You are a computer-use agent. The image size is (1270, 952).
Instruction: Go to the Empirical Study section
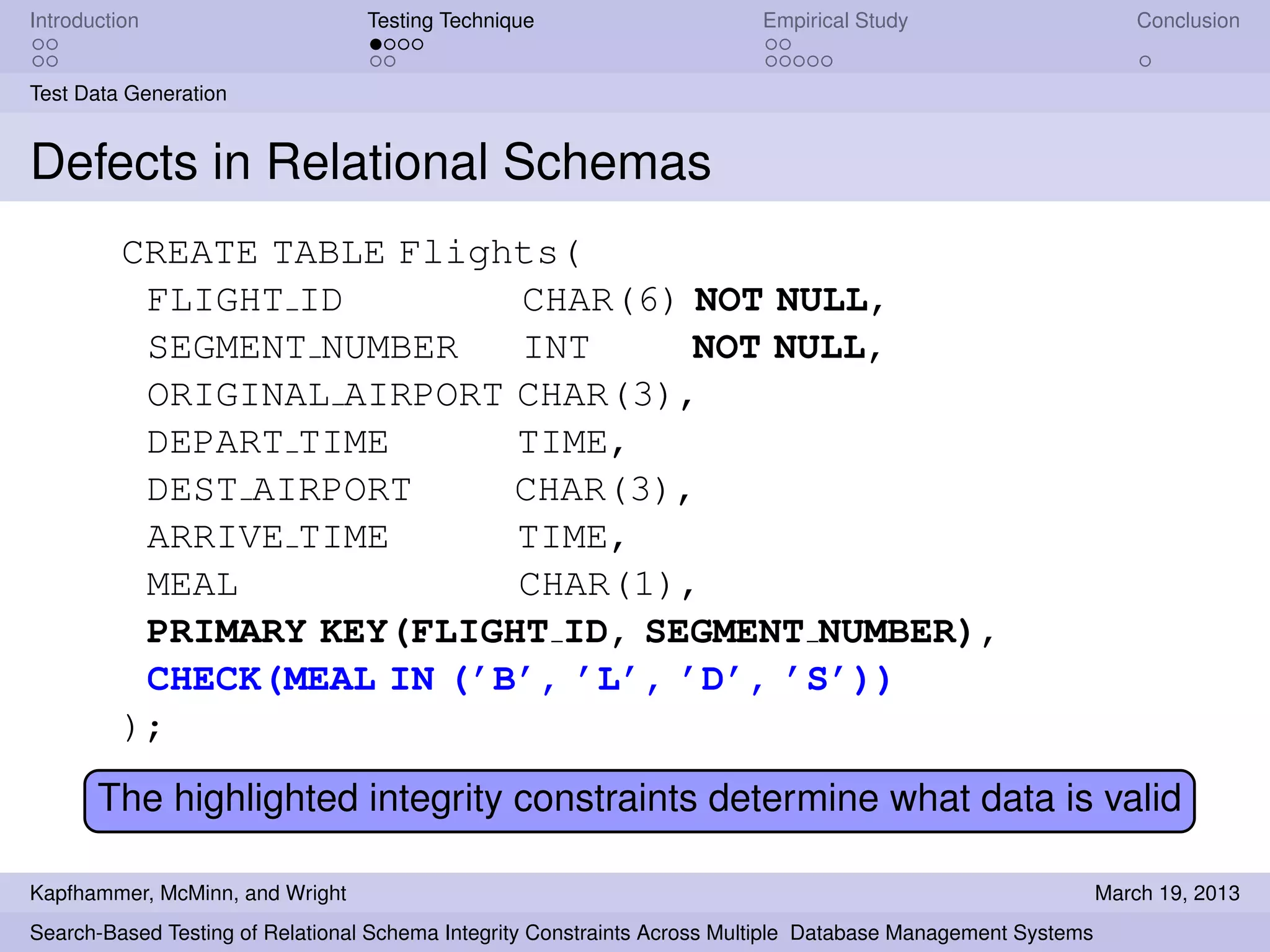835,20
